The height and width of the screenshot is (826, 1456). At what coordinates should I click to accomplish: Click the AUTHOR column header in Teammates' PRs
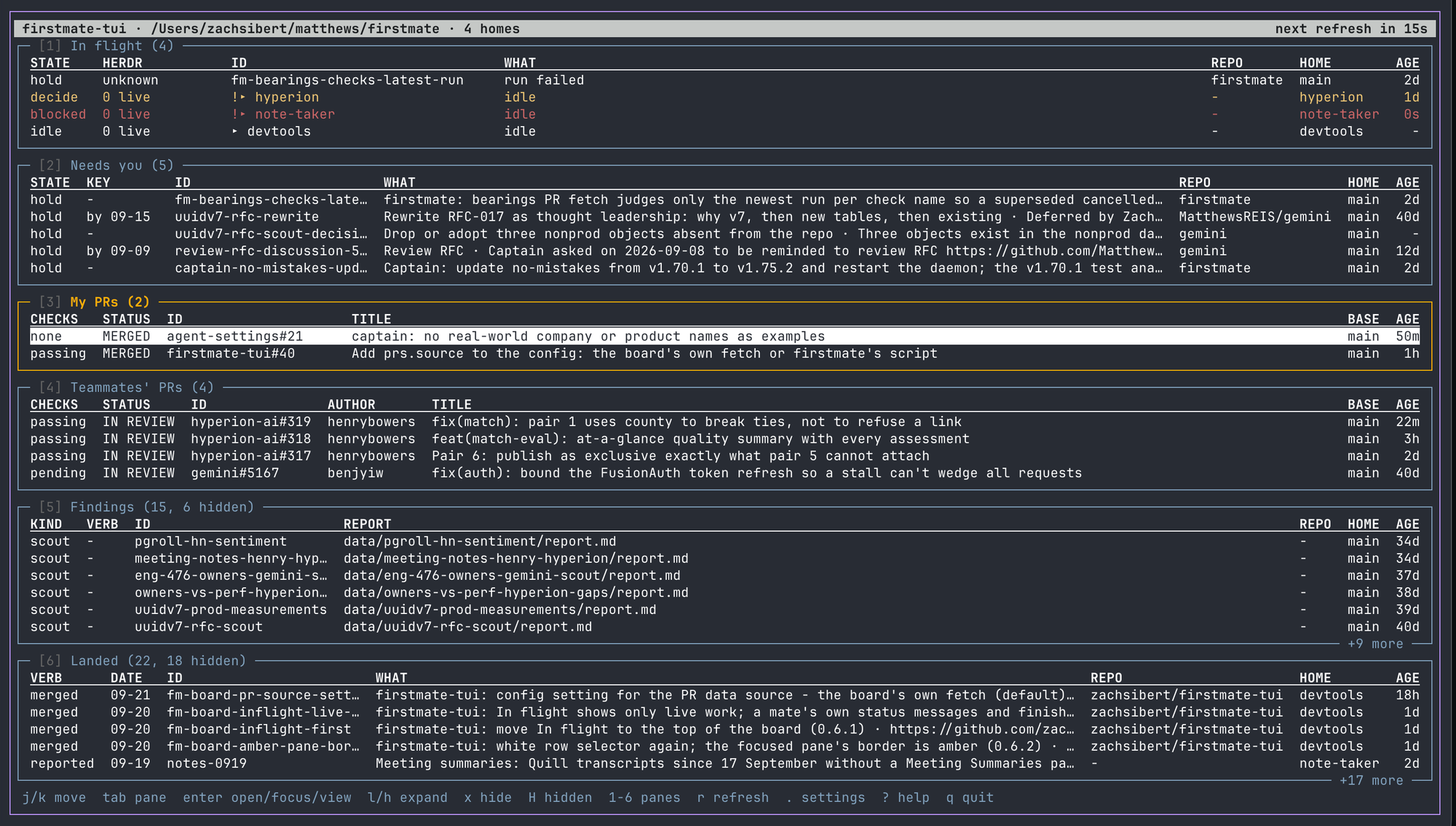pyautogui.click(x=351, y=405)
